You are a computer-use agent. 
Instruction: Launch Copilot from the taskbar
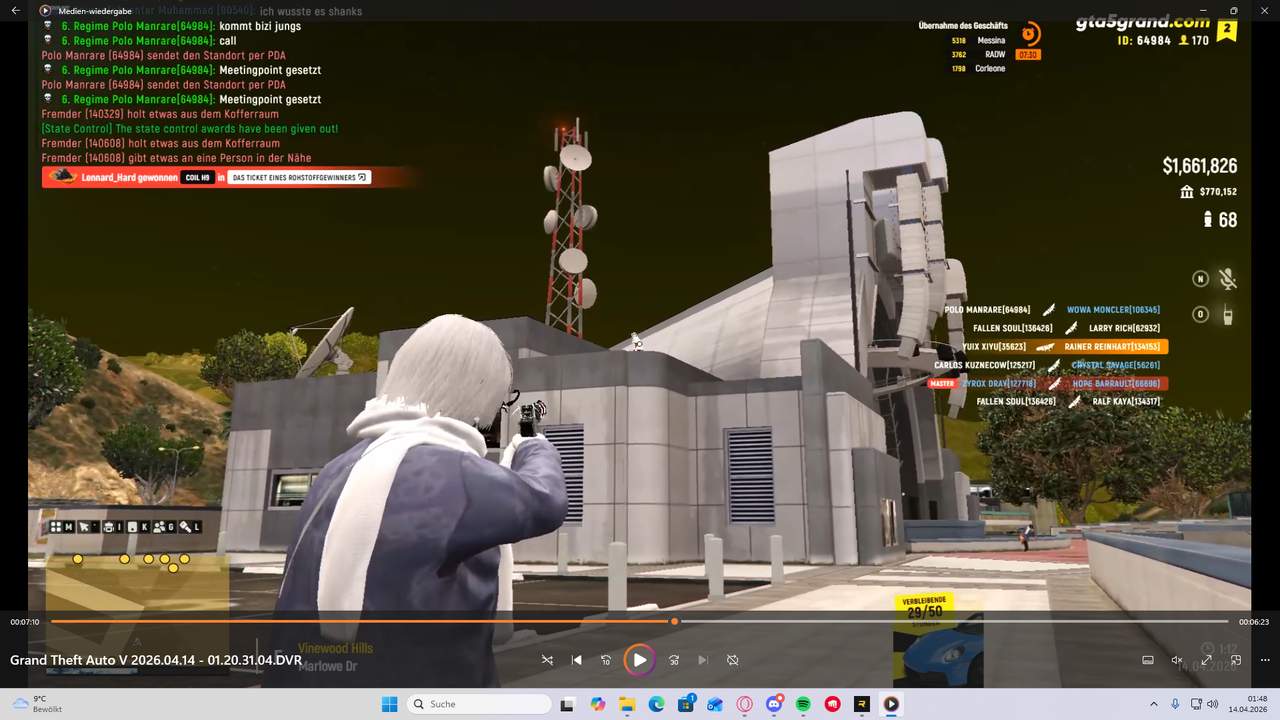click(x=598, y=704)
